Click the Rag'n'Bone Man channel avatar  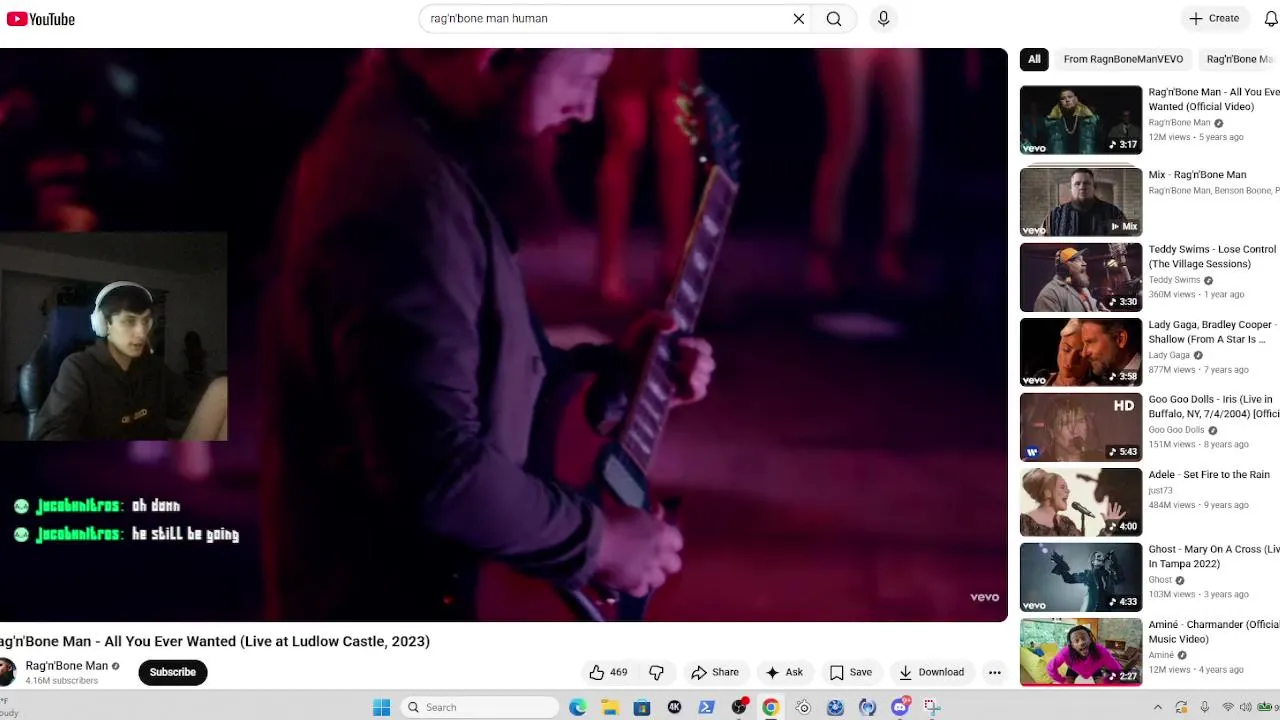click(x=6, y=672)
